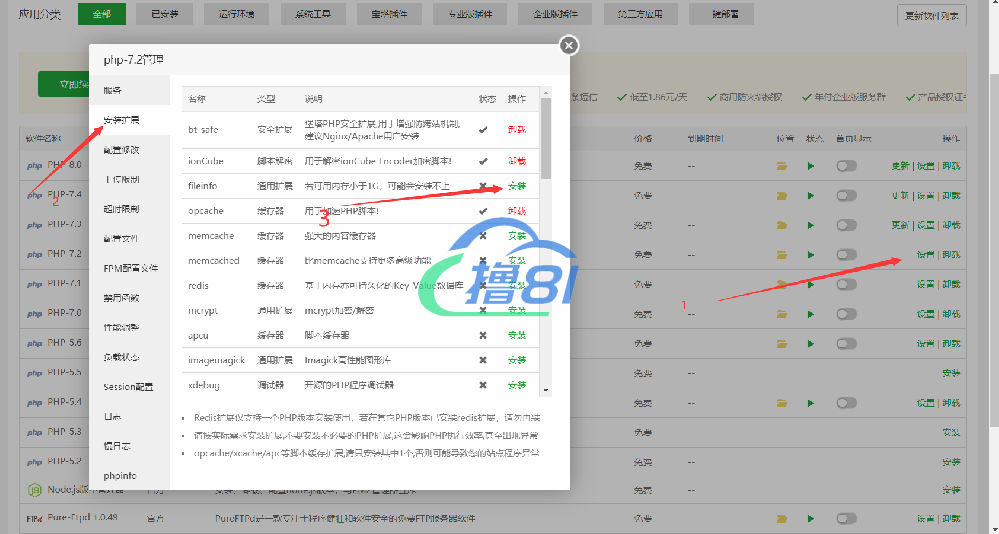Toggle homepage display switch for PHP-8.0
The width and height of the screenshot is (999, 534).
click(847, 166)
